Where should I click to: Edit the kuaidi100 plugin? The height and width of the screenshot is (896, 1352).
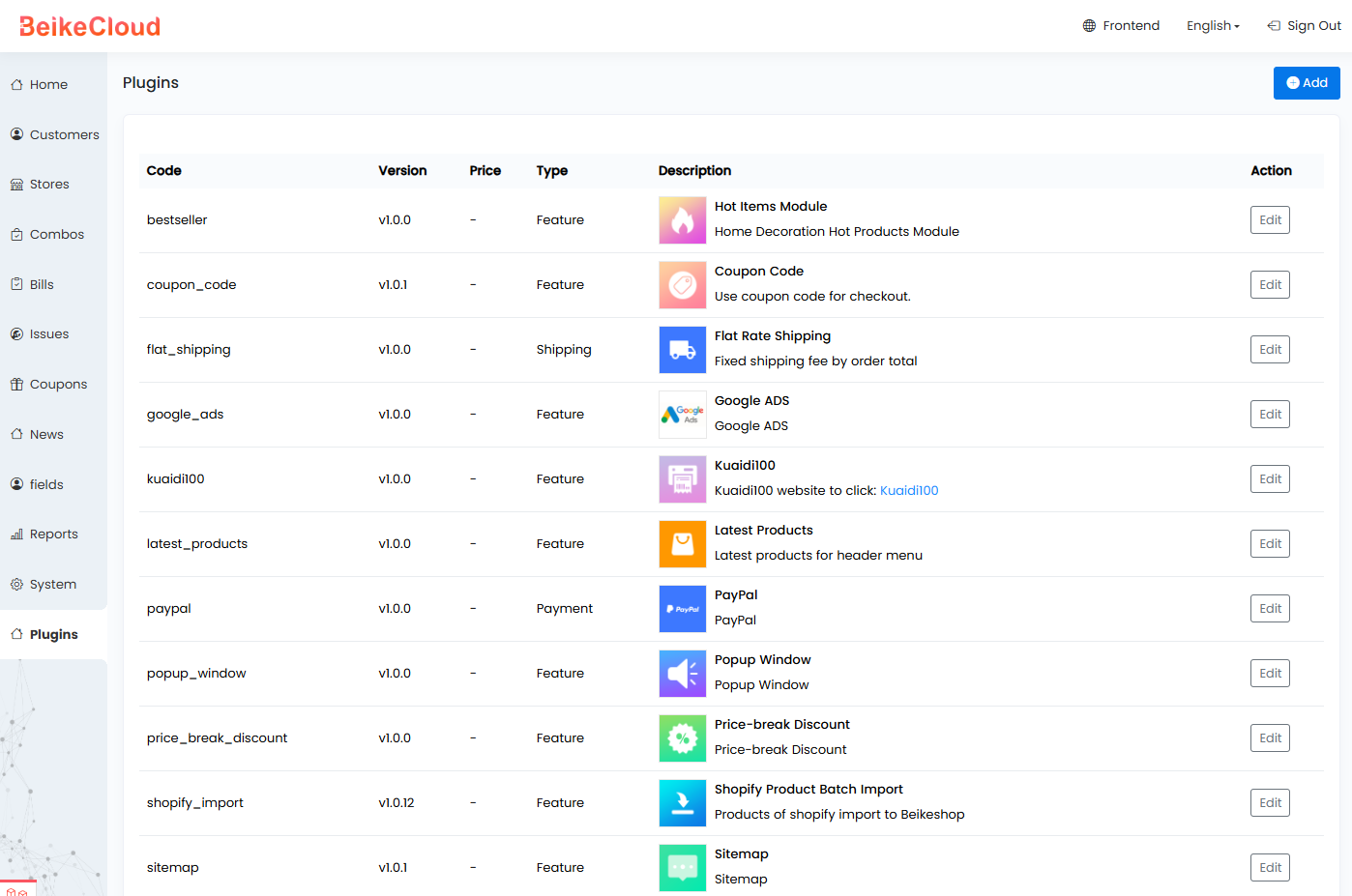click(1270, 478)
